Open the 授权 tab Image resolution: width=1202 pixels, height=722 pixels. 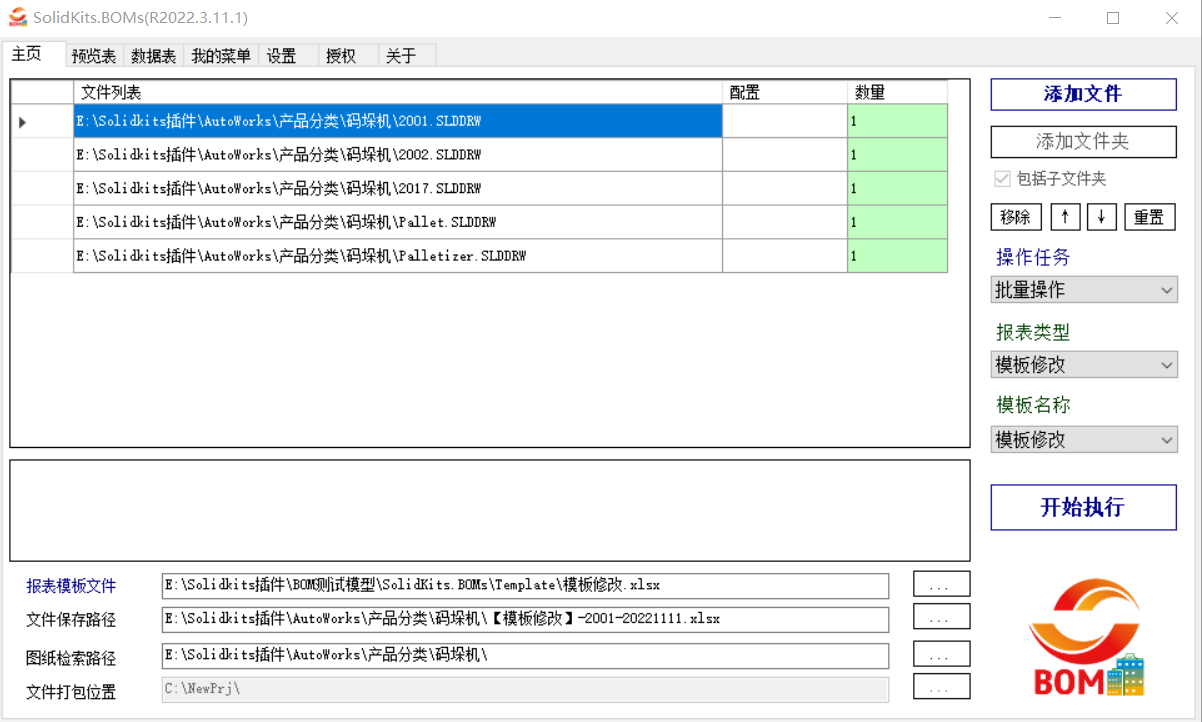[x=340, y=56]
